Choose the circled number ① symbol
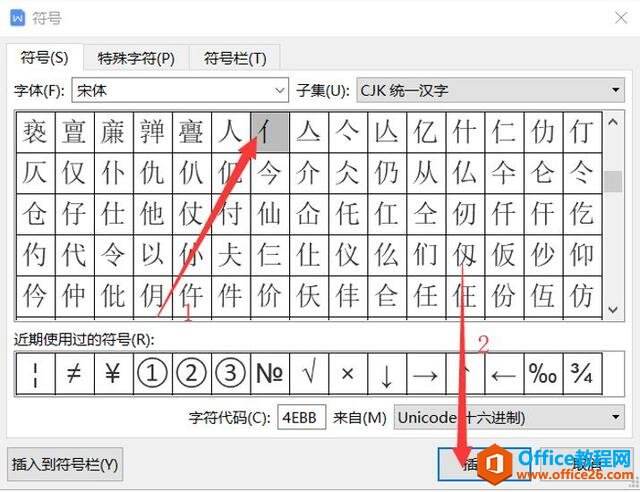640x492 pixels. (153, 374)
